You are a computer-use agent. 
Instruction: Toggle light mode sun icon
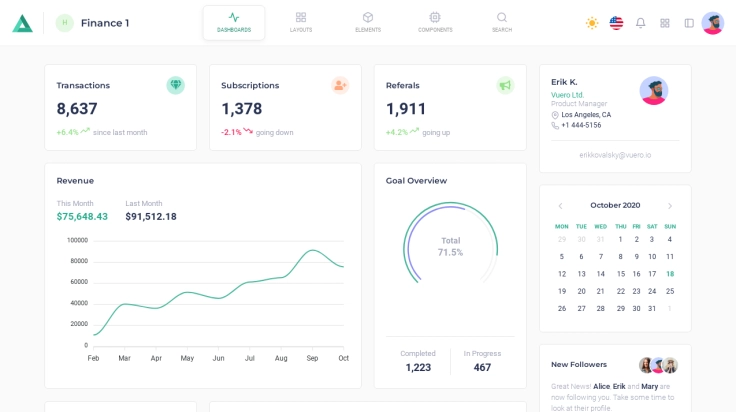(x=592, y=23)
